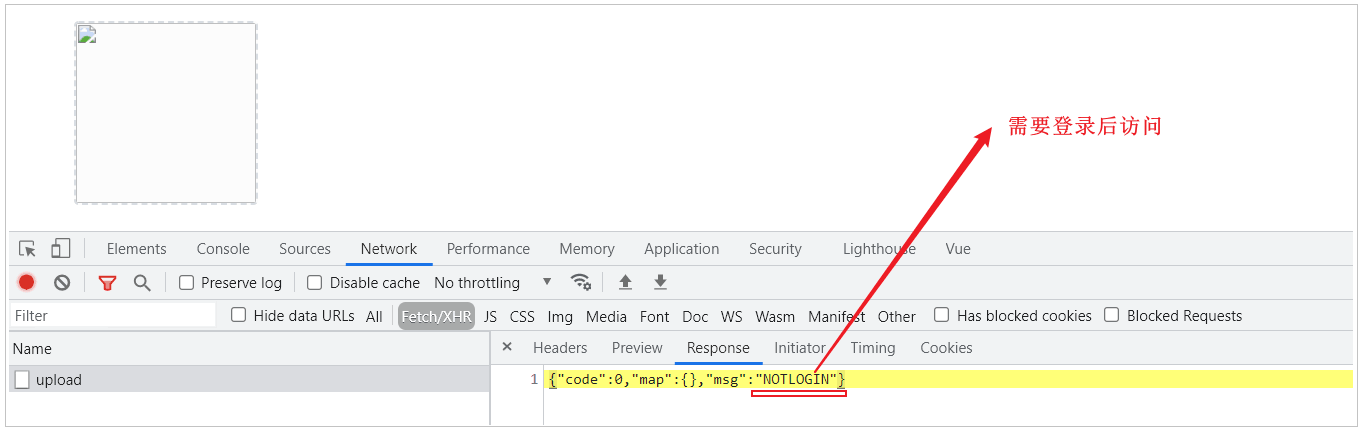Open the No throttling dropdown
1364x432 pixels.
492,283
